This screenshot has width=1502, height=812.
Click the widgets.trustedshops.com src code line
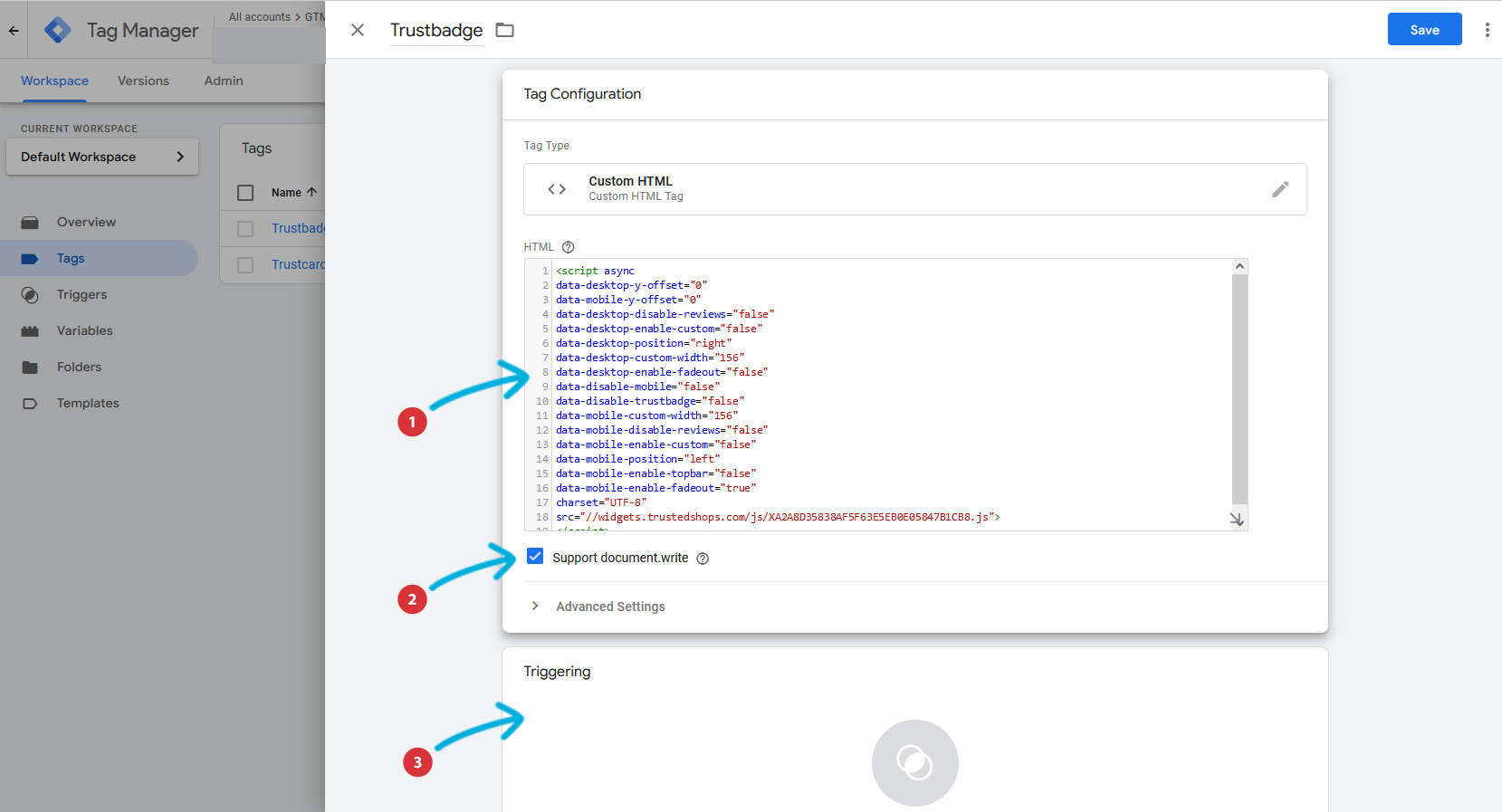click(778, 517)
